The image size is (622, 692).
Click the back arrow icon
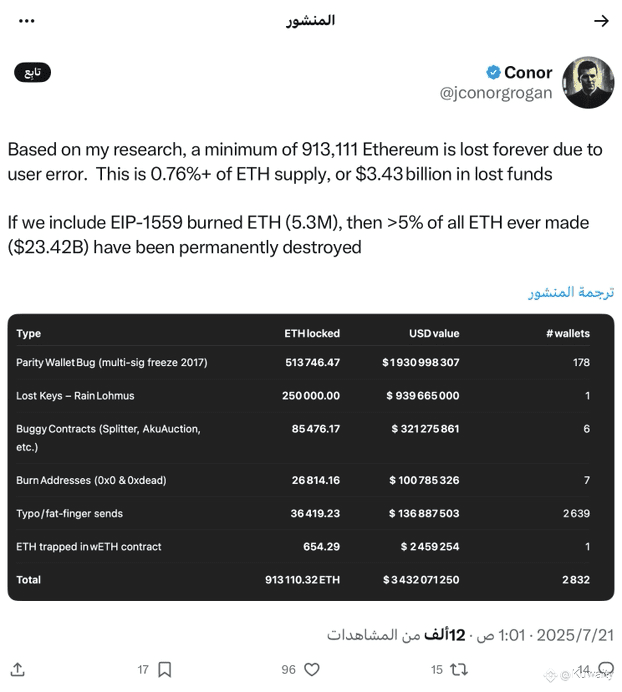[601, 21]
